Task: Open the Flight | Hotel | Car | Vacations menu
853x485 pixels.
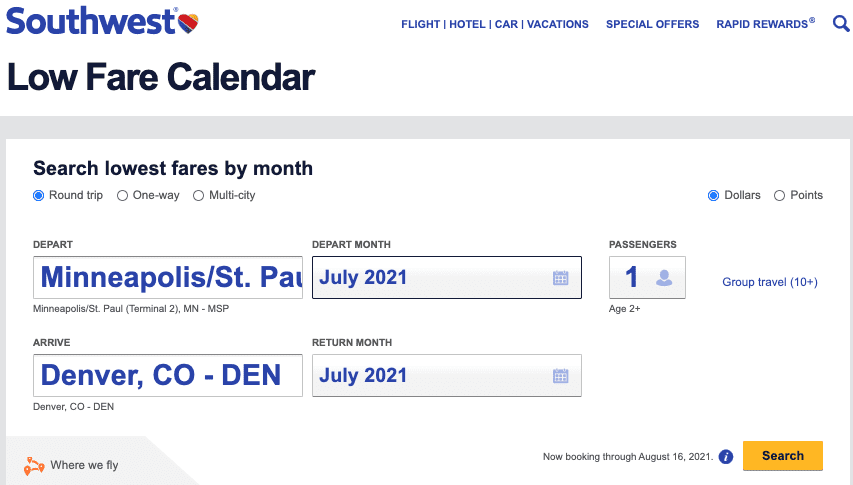Action: pos(495,24)
